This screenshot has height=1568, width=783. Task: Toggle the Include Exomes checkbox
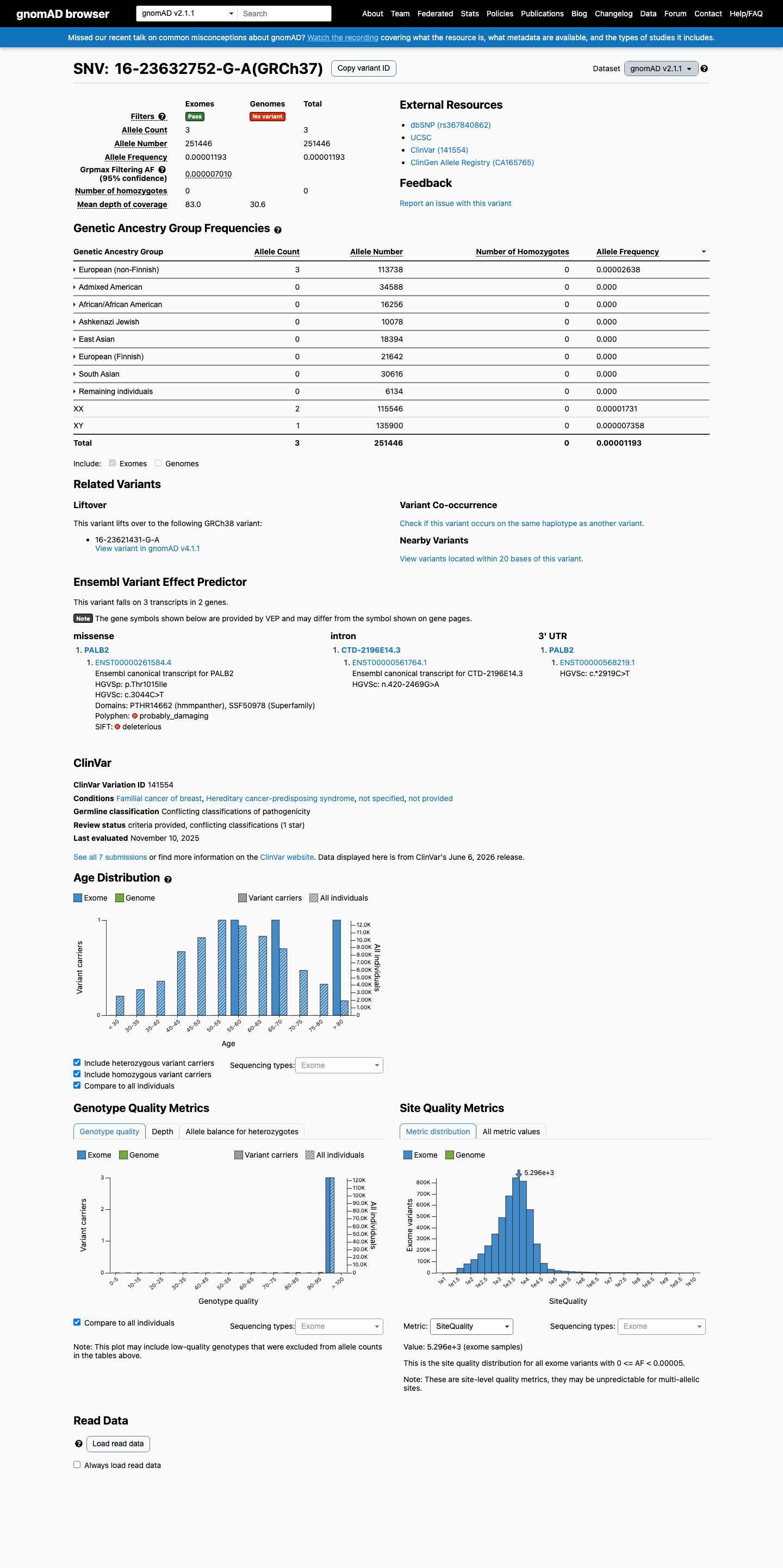point(112,463)
